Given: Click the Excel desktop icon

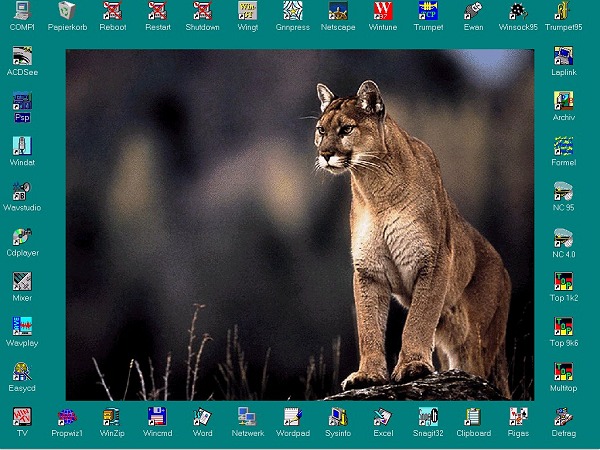Looking at the screenshot, I should point(383,417).
